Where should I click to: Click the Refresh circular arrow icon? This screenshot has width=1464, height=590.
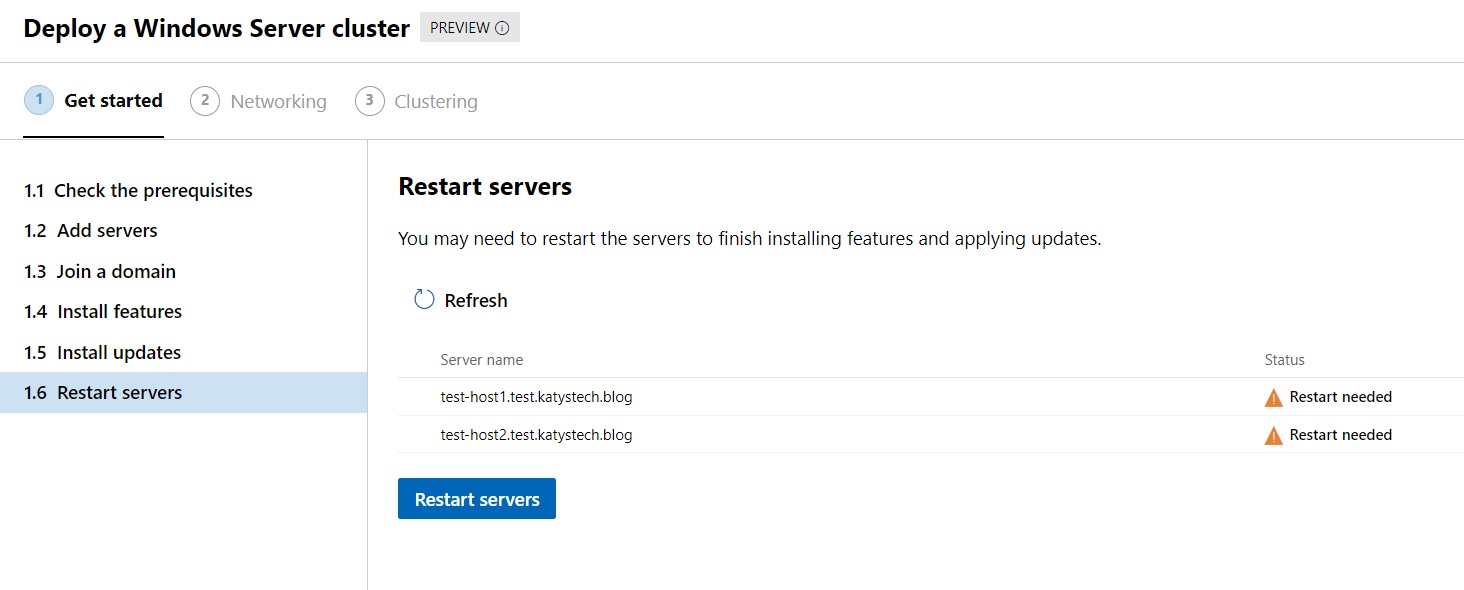point(424,300)
